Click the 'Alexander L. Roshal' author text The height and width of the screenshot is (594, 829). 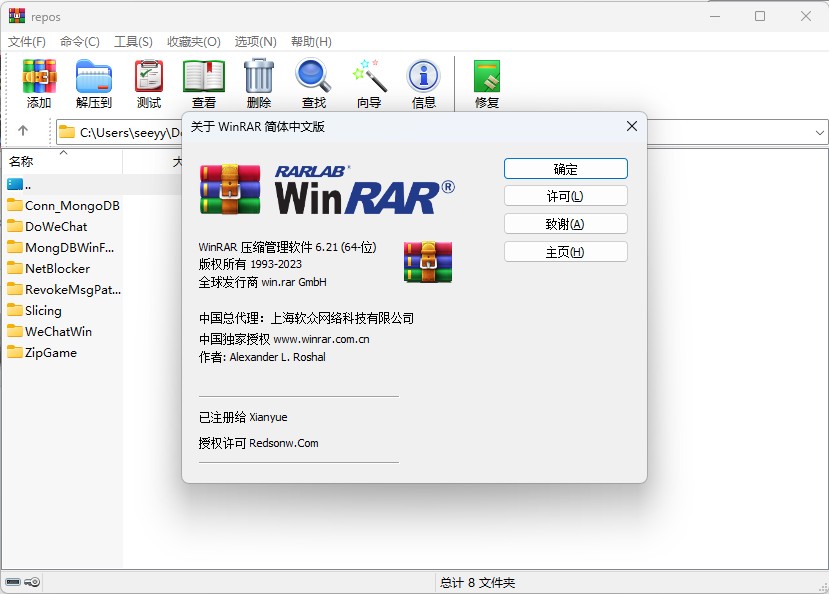tap(278, 357)
